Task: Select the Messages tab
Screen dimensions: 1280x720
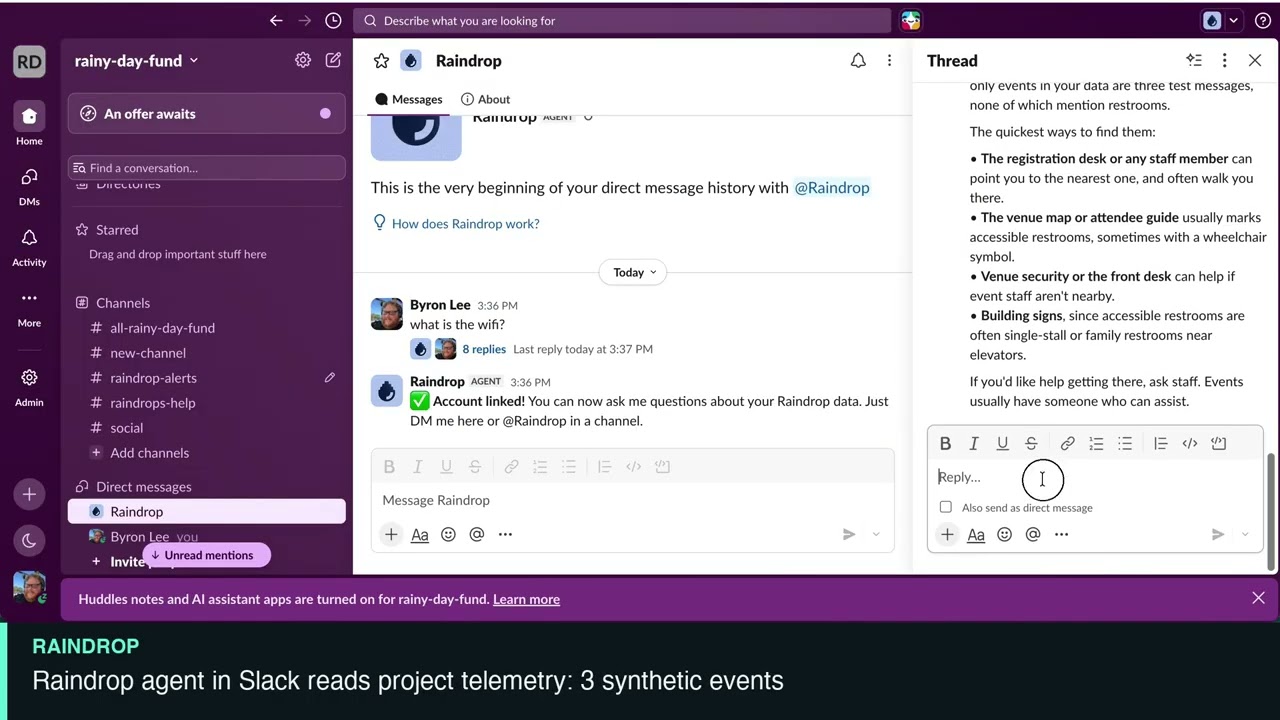Action: point(409,99)
